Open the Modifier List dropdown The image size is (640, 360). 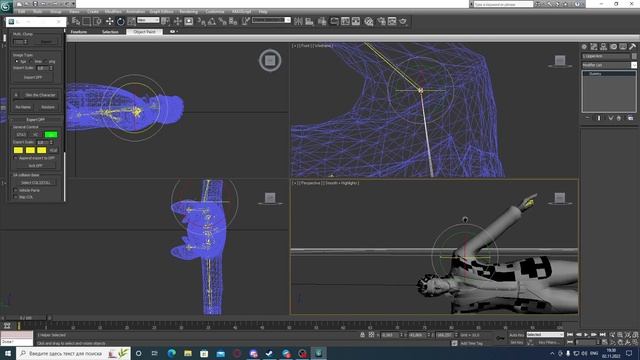tap(633, 65)
